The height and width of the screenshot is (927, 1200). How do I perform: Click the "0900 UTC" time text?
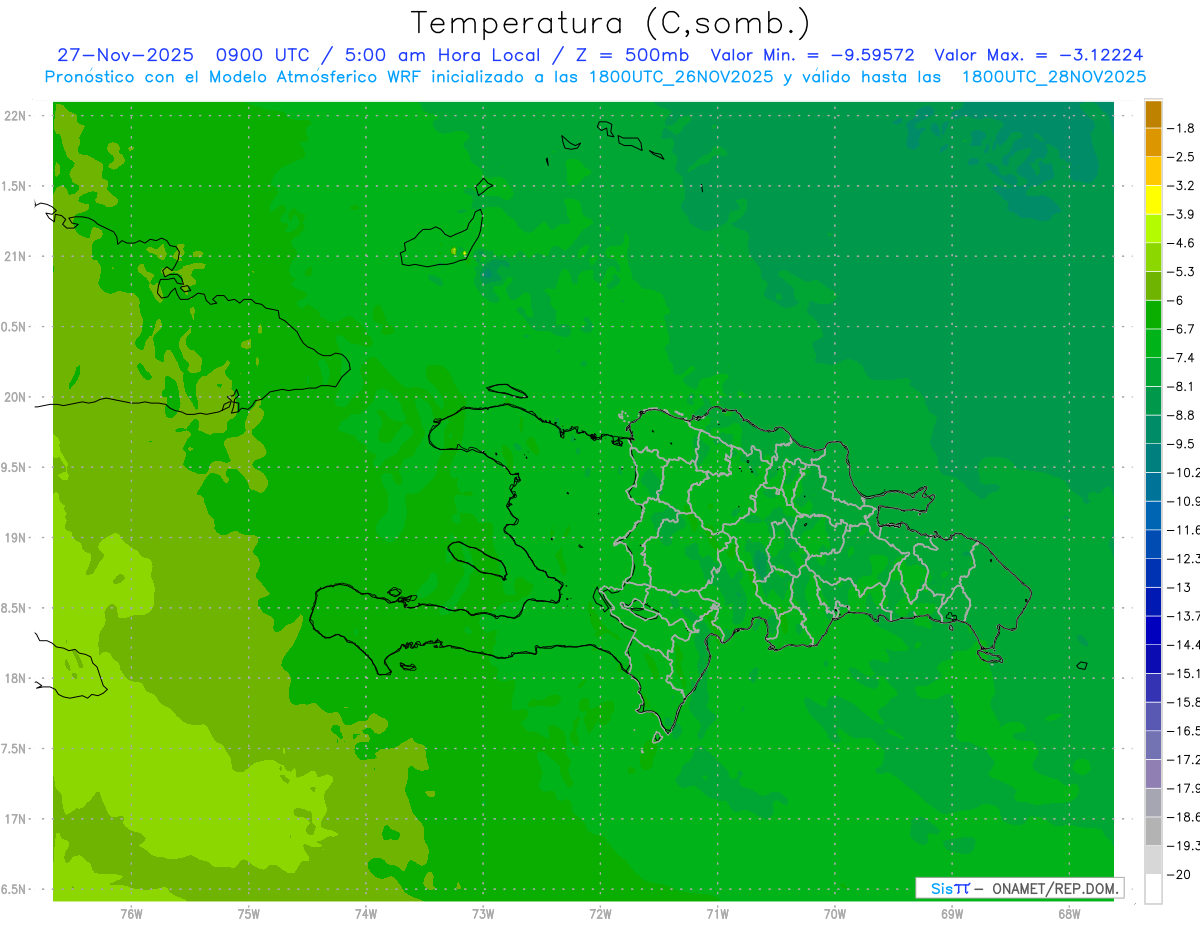(x=263, y=55)
